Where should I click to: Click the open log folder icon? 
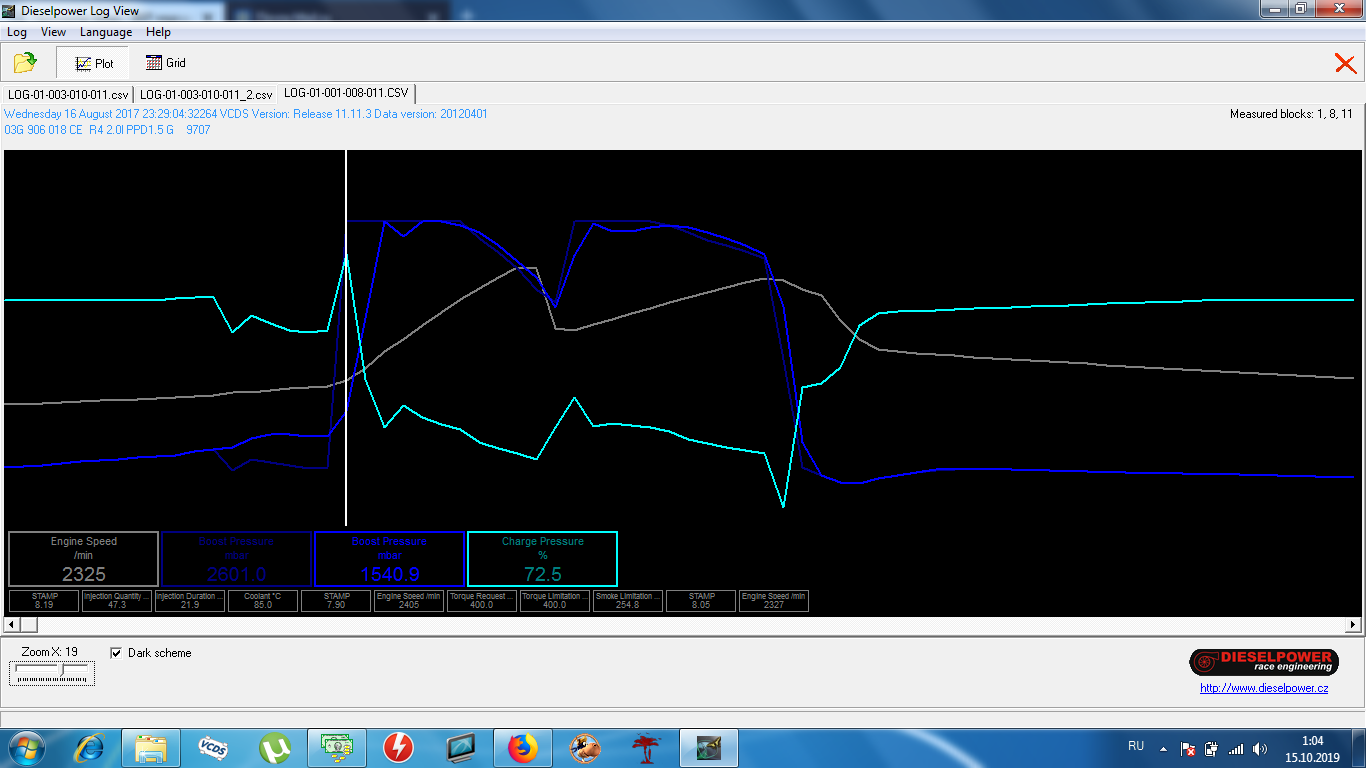point(25,63)
